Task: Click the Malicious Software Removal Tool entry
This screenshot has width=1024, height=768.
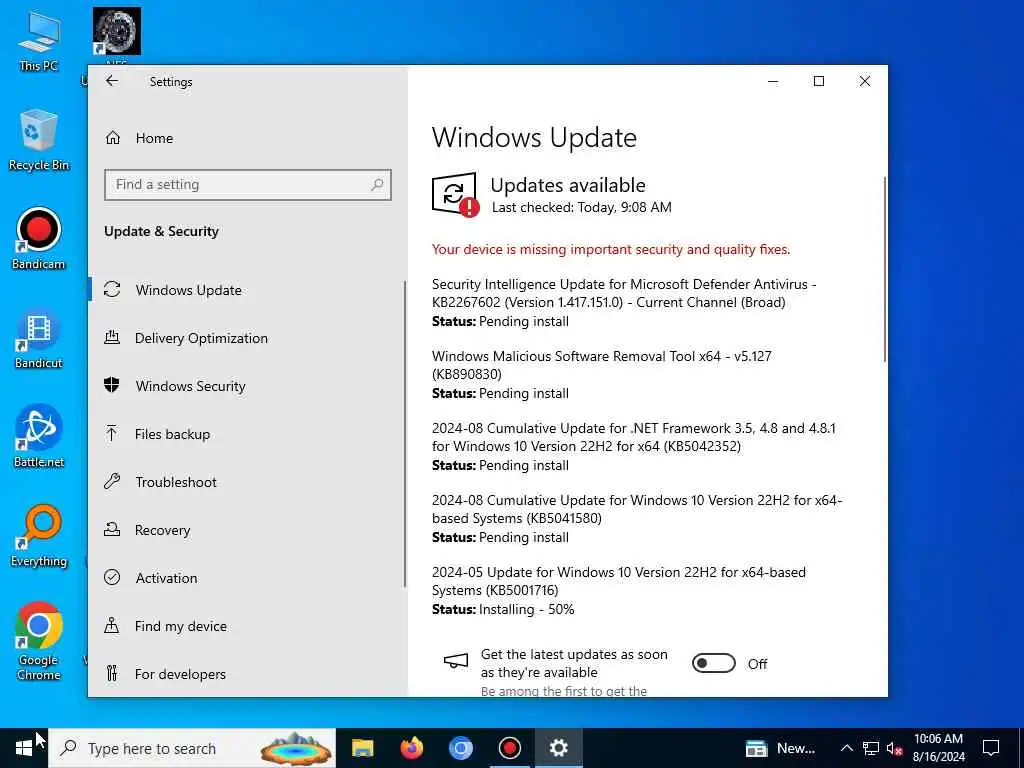Action: (x=601, y=374)
